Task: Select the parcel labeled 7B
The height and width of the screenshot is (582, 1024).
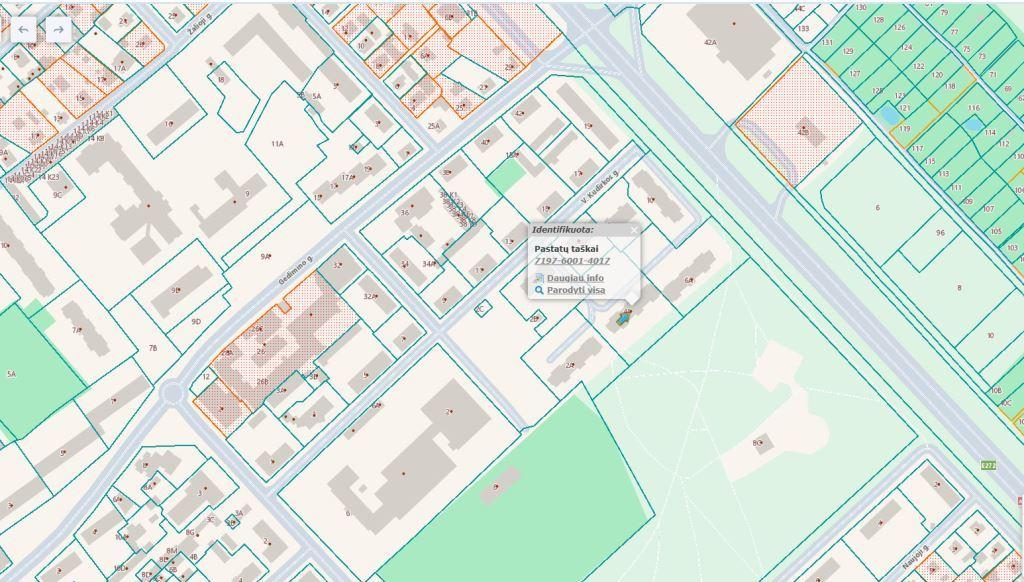Action: tap(152, 348)
